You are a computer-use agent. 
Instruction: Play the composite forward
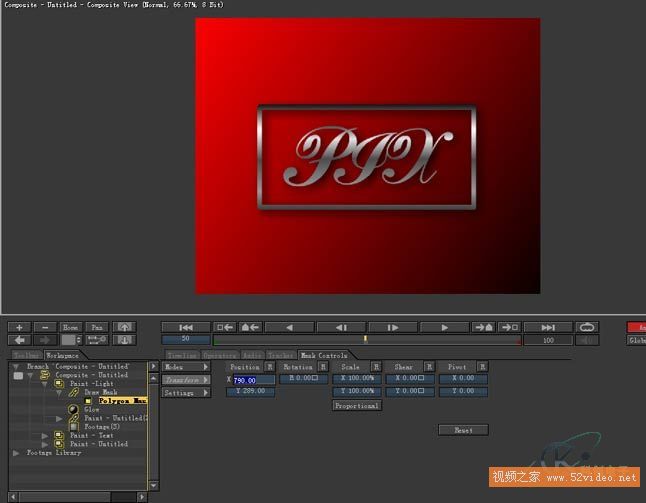(445, 327)
